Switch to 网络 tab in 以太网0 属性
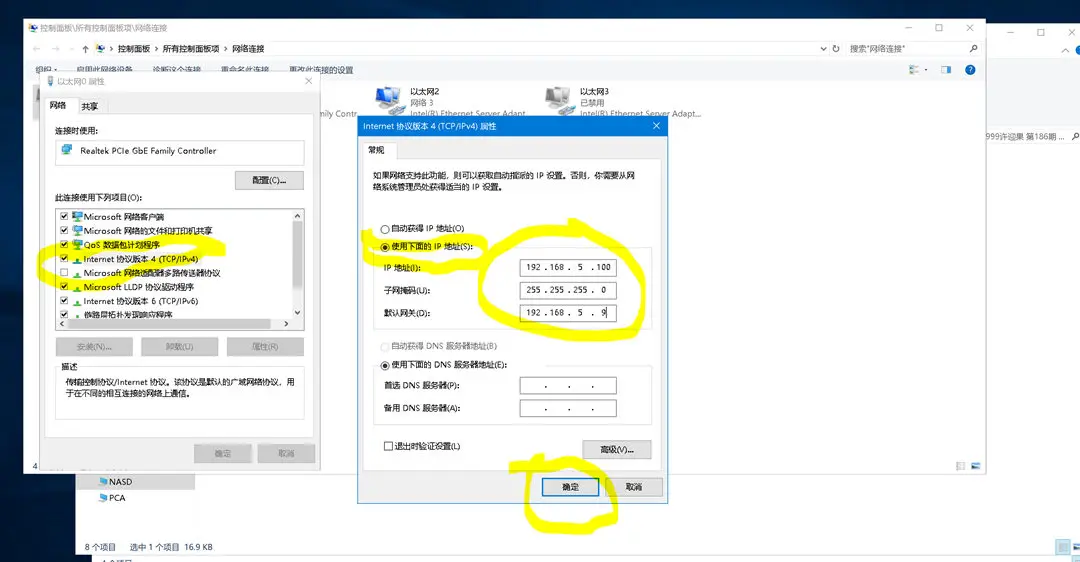This screenshot has width=1080, height=562. [58, 105]
